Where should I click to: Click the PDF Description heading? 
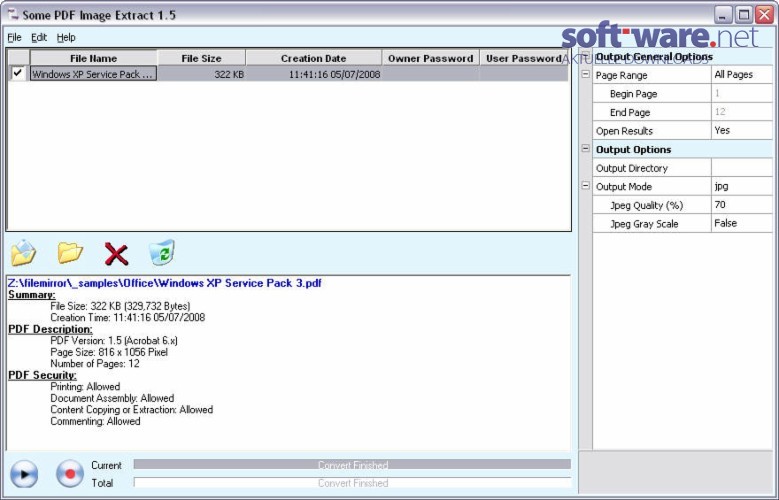(50, 329)
